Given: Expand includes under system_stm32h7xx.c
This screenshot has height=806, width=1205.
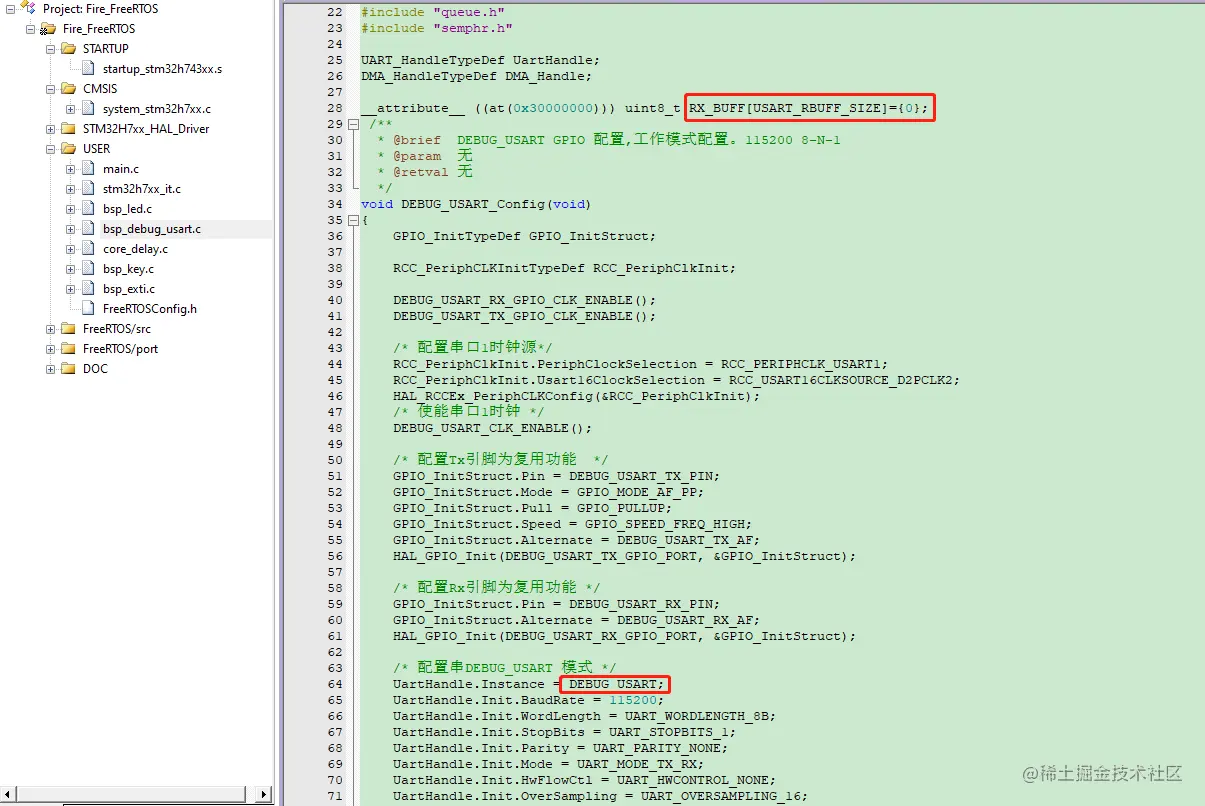Looking at the screenshot, I should [x=71, y=109].
